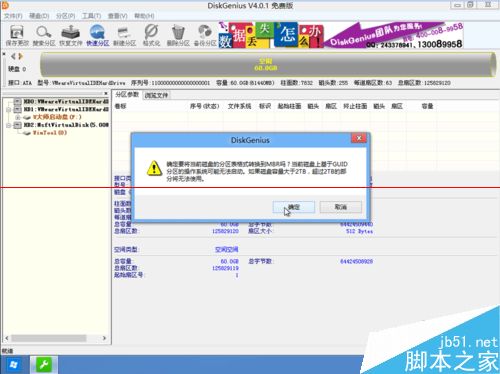The image size is (500, 374).
Task: Click the HD0 VMware virtual drive icon
Action: 18,101
